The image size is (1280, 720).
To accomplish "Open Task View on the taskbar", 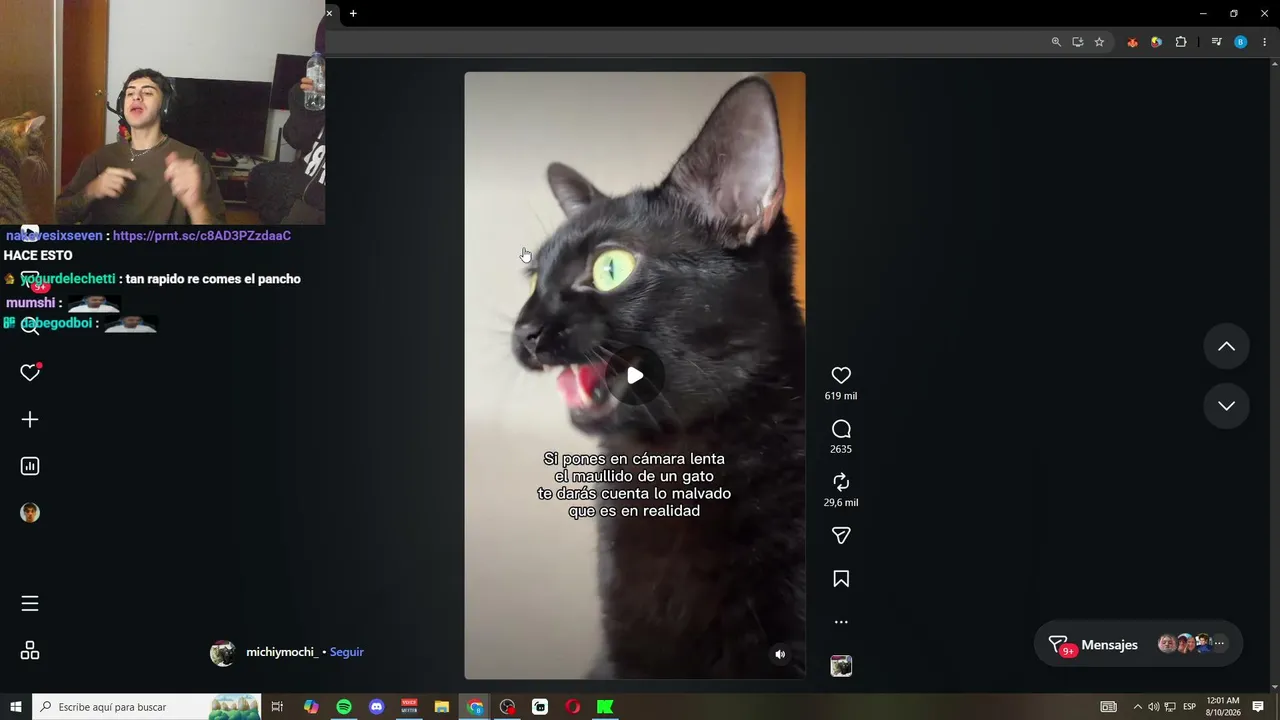I will [x=278, y=707].
